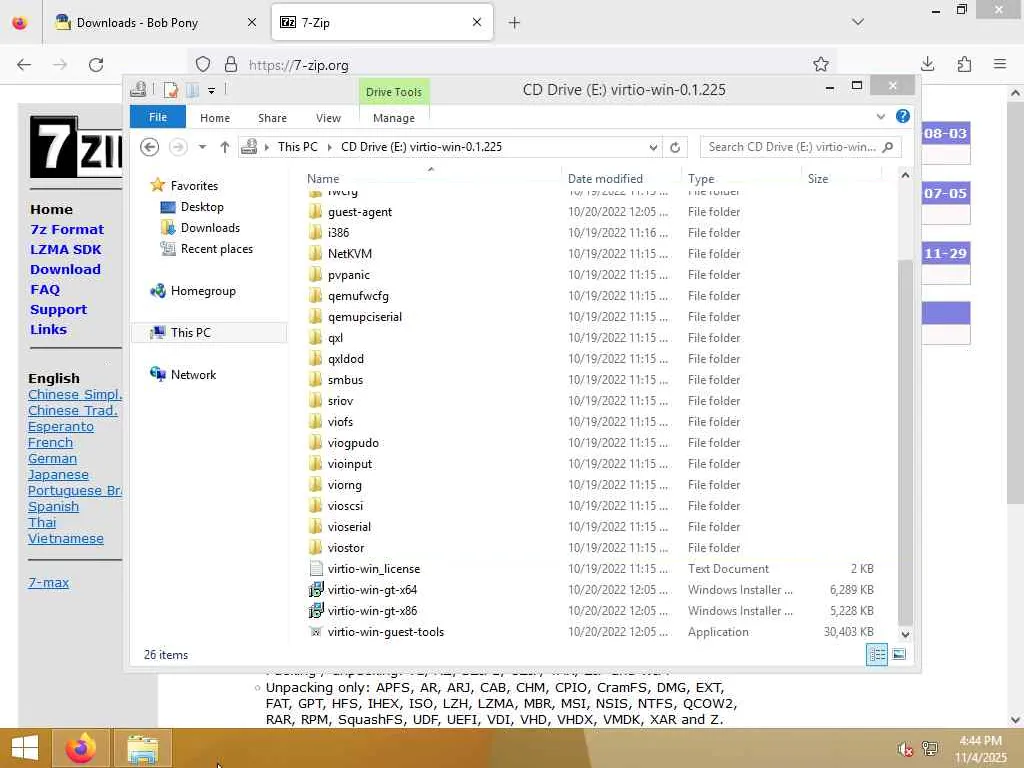
Task: Switch to Large icons view layout
Action: click(899, 654)
